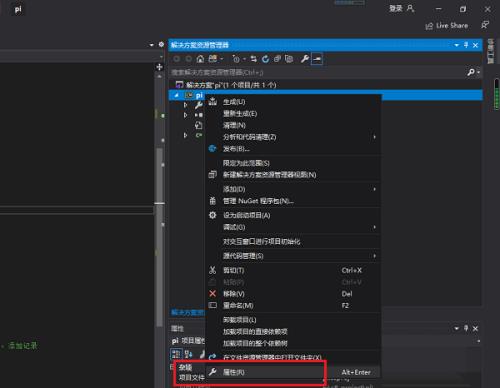Refresh the Solution Explorer
This screenshot has height=388, width=500.
[x=265, y=59]
